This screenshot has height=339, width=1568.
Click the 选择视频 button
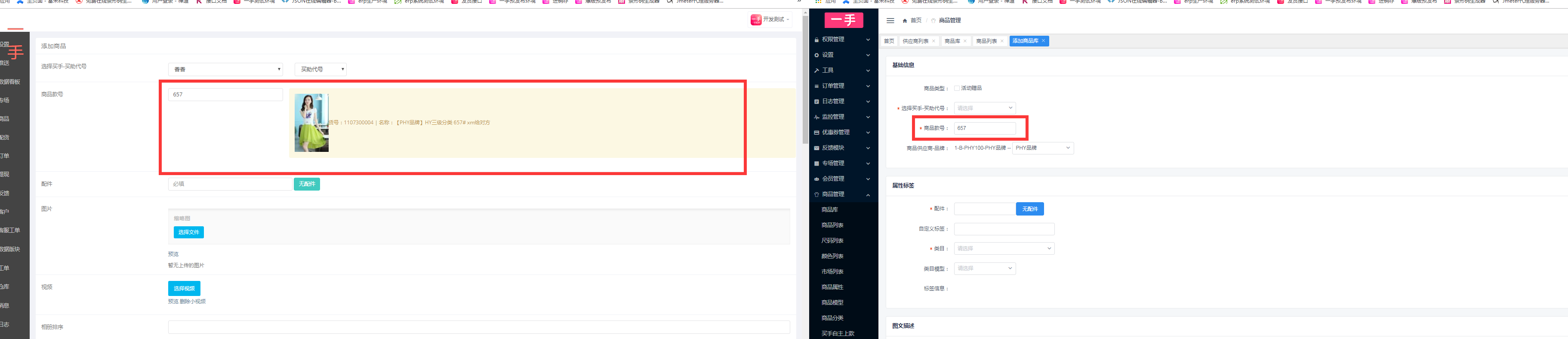point(184,289)
